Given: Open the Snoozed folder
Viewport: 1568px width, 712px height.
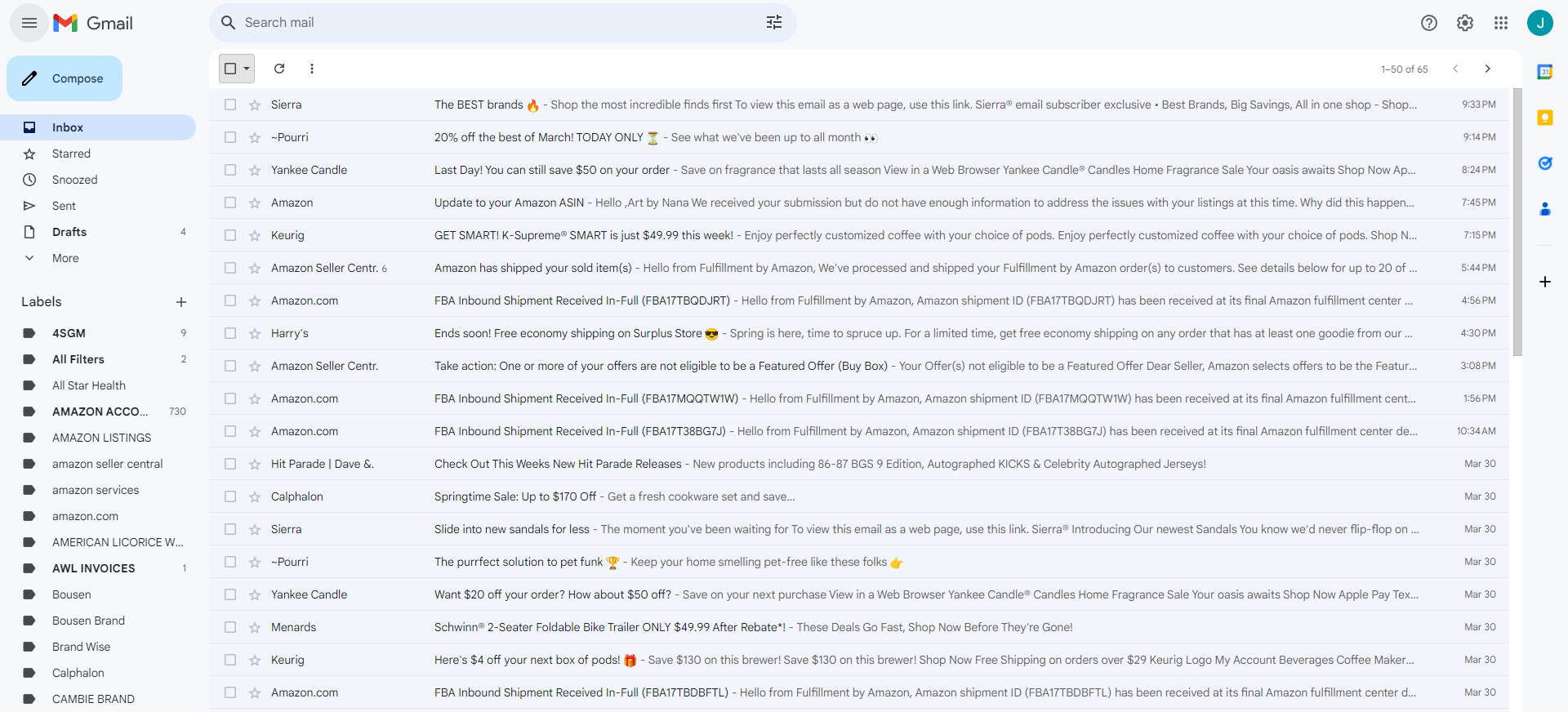Looking at the screenshot, I should coord(98,180).
